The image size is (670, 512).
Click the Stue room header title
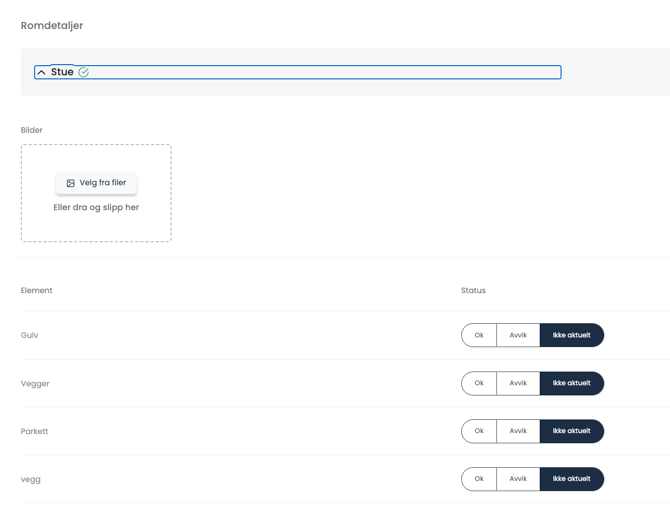click(62, 72)
